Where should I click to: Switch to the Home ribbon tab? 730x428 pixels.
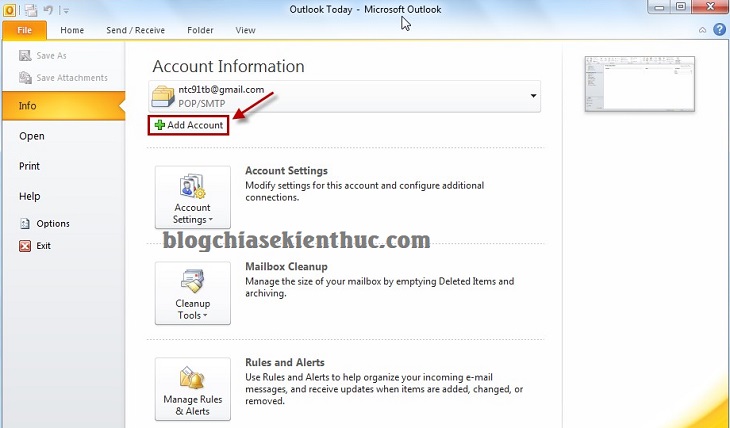tap(72, 30)
